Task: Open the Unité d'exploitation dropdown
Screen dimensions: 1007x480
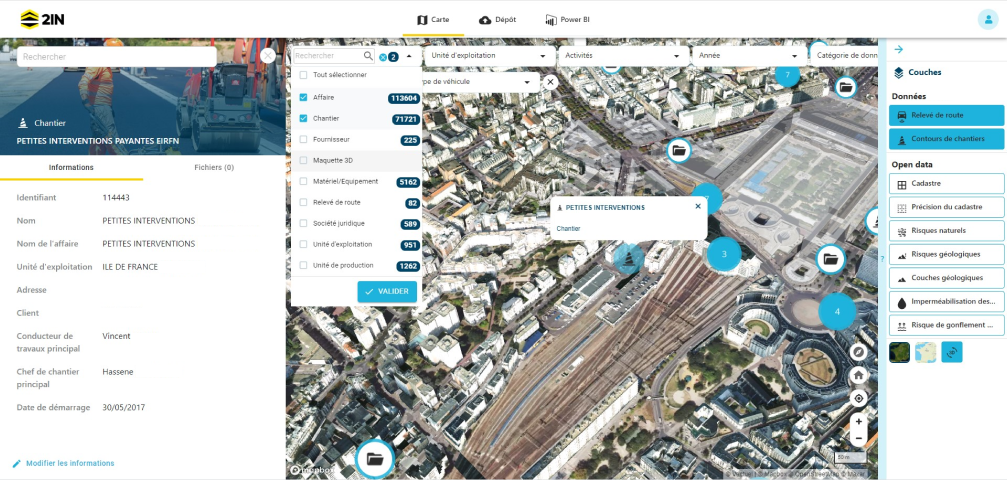Action: click(489, 56)
